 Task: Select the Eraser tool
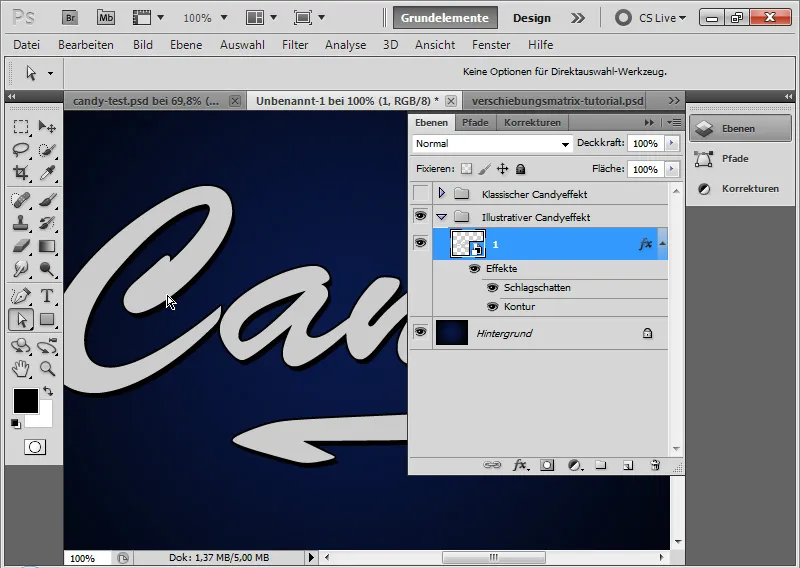[x=21, y=246]
